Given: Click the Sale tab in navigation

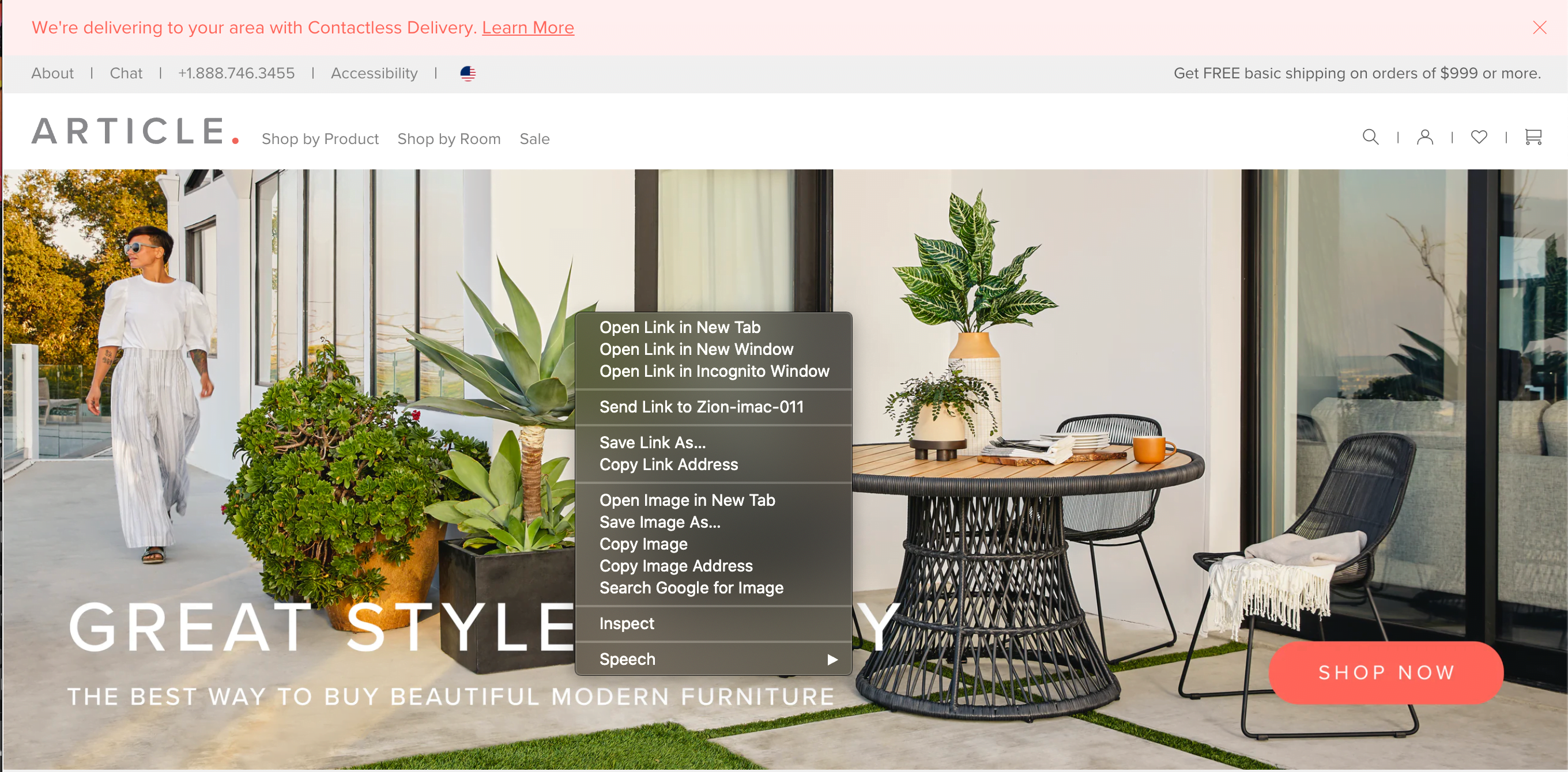Looking at the screenshot, I should point(535,138).
